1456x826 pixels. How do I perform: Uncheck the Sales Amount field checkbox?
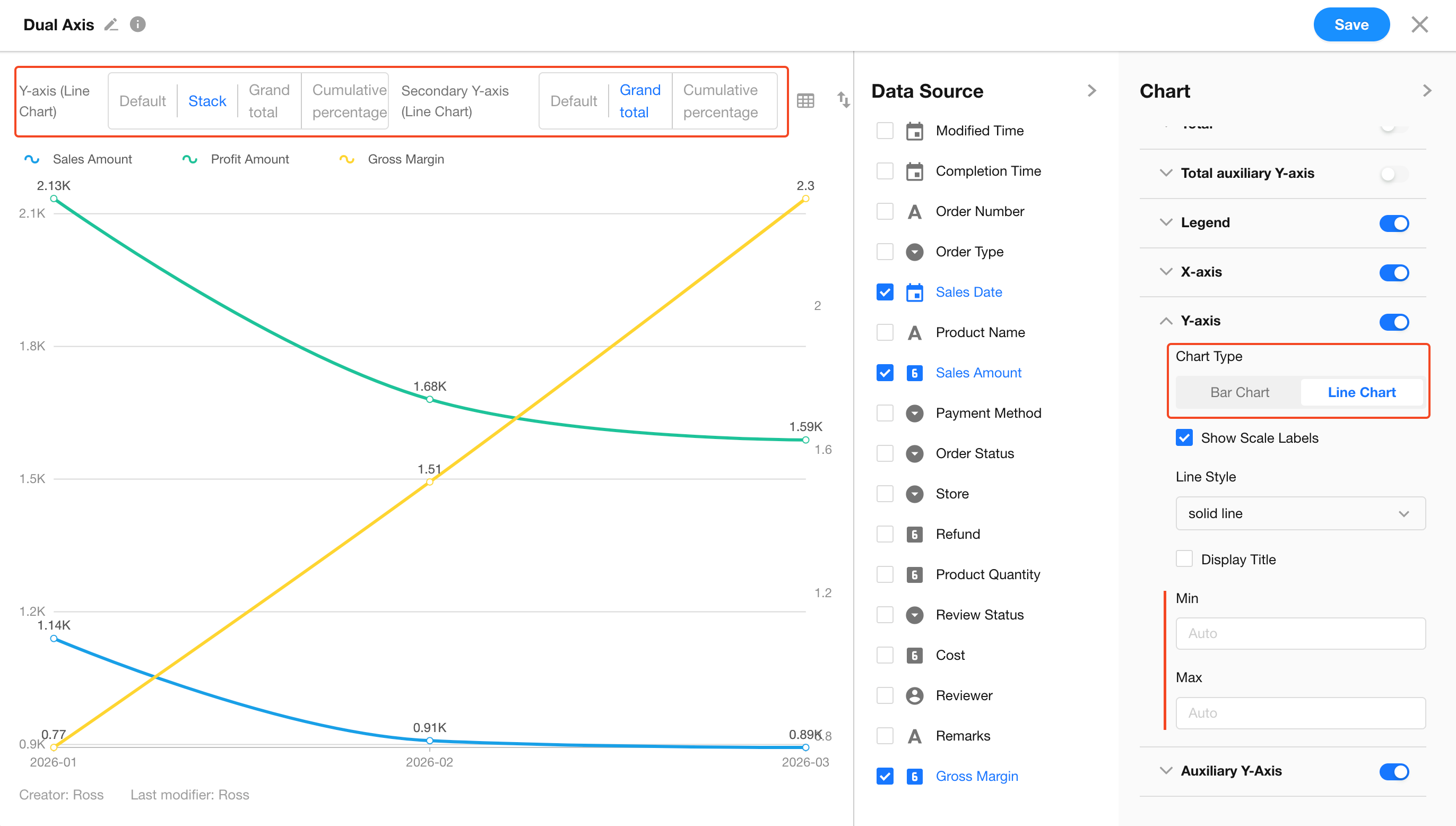[885, 373]
